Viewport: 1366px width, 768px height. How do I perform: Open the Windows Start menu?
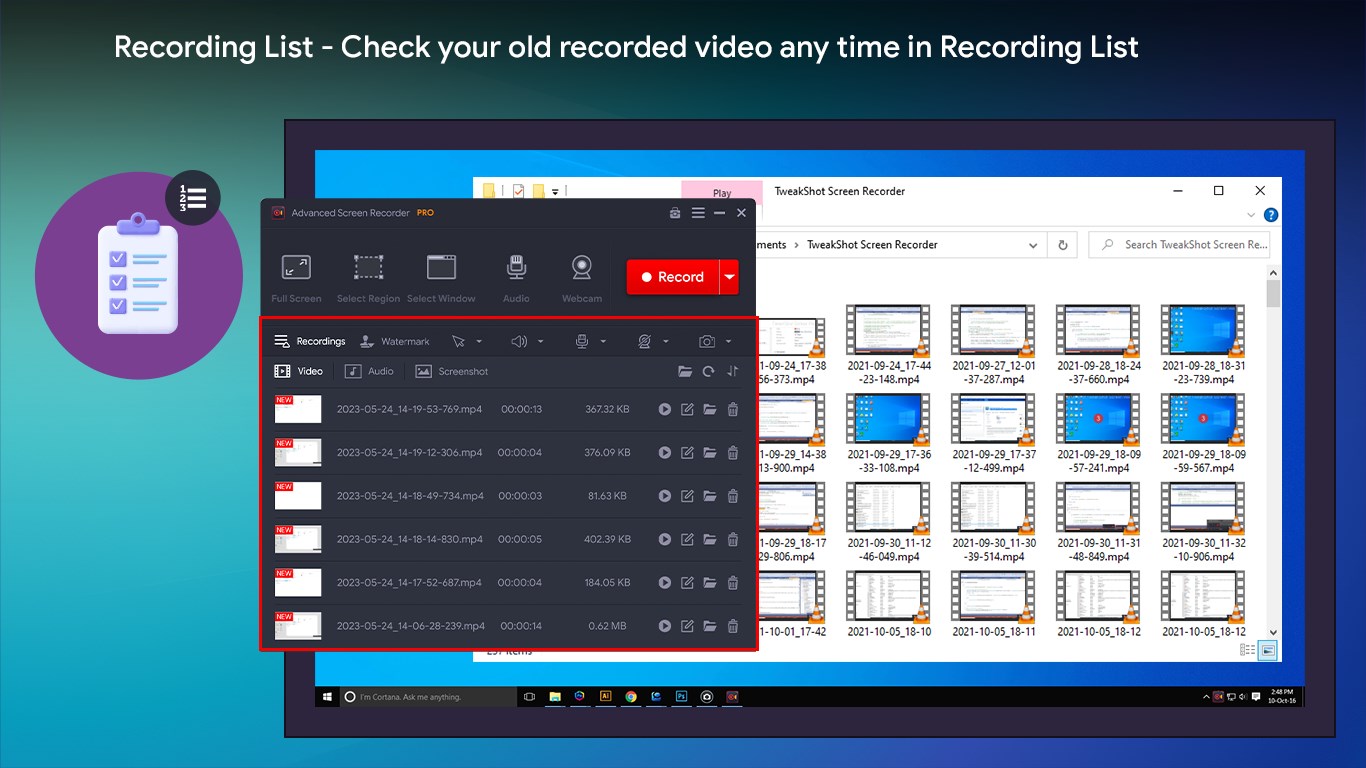pyautogui.click(x=327, y=696)
